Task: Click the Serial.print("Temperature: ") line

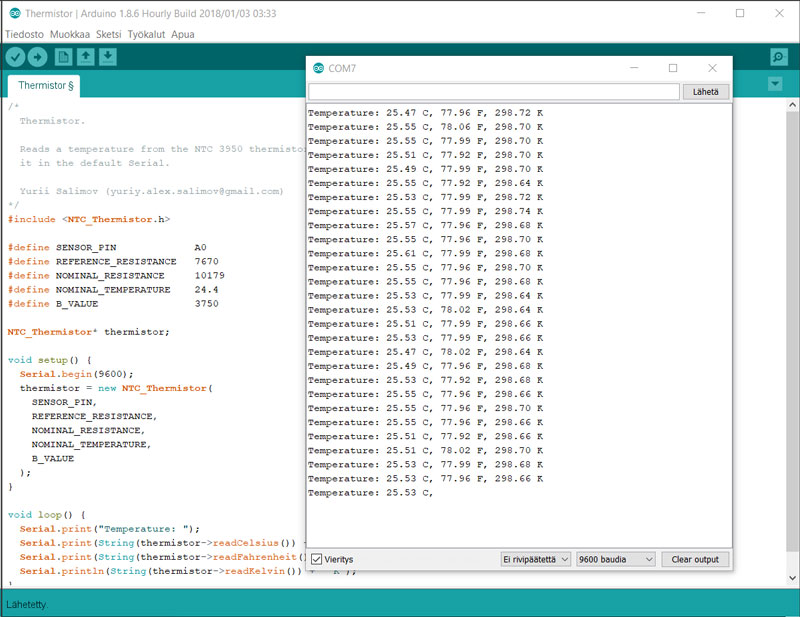Action: pyautogui.click(x=110, y=529)
